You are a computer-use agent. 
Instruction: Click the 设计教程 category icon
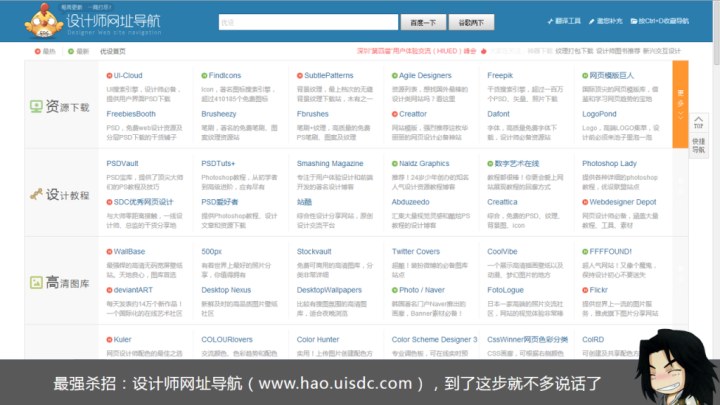point(36,195)
